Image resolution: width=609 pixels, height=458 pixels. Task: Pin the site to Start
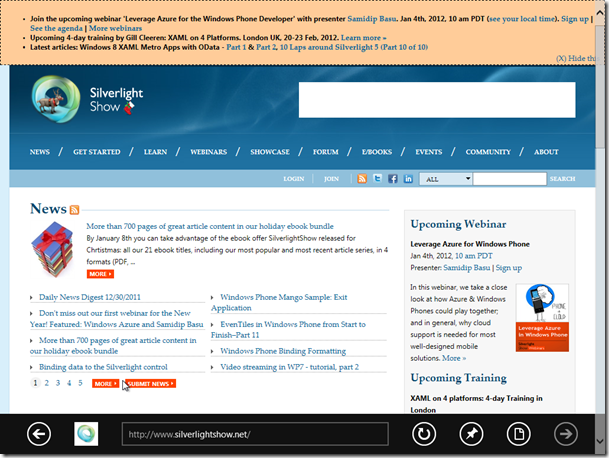tap(471, 434)
